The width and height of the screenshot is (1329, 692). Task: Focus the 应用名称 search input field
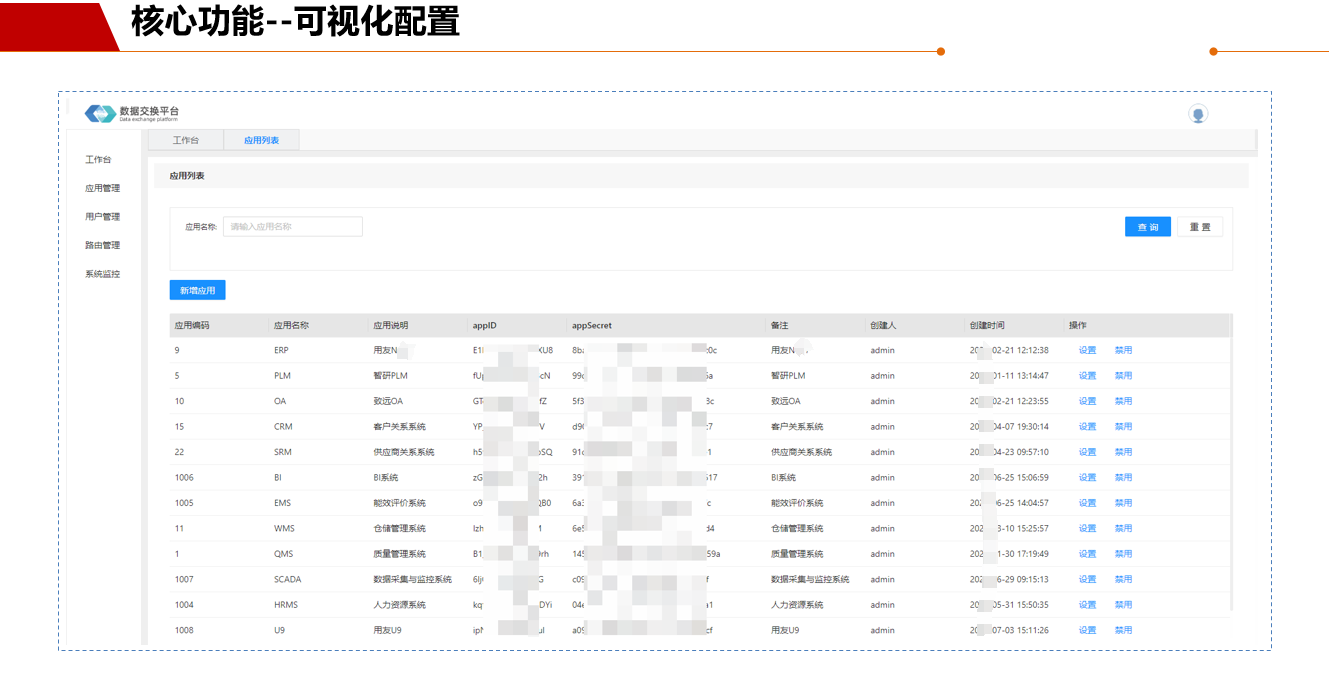tap(292, 227)
